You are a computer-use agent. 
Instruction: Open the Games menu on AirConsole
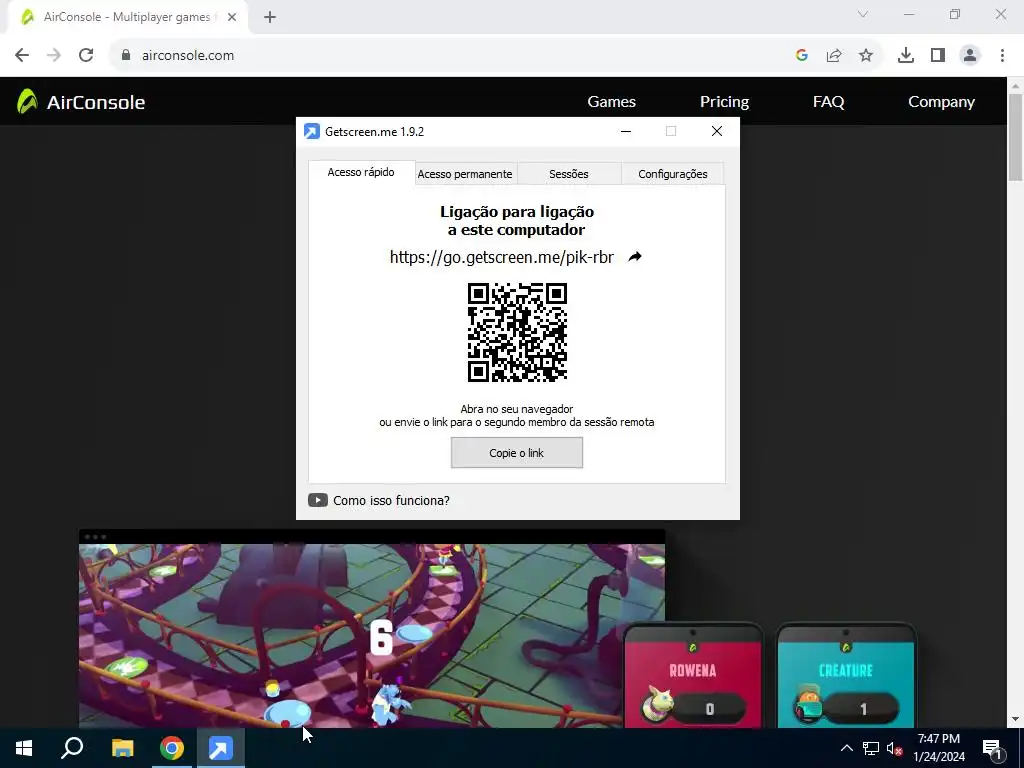click(x=611, y=102)
